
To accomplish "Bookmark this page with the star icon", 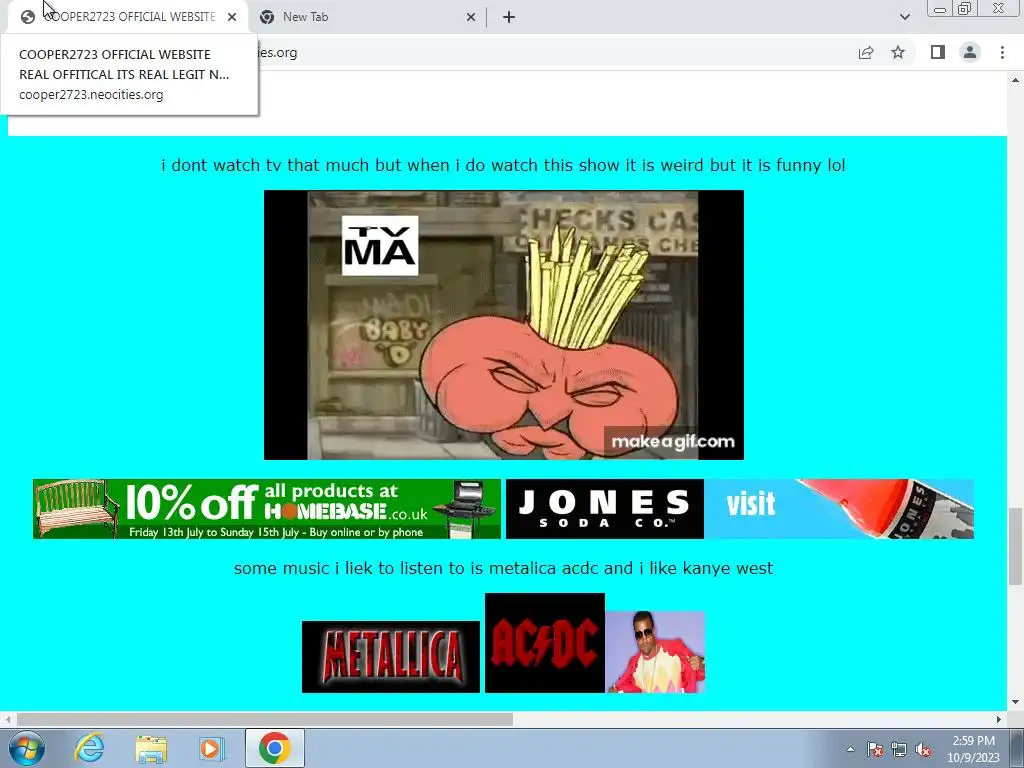I will point(898,52).
